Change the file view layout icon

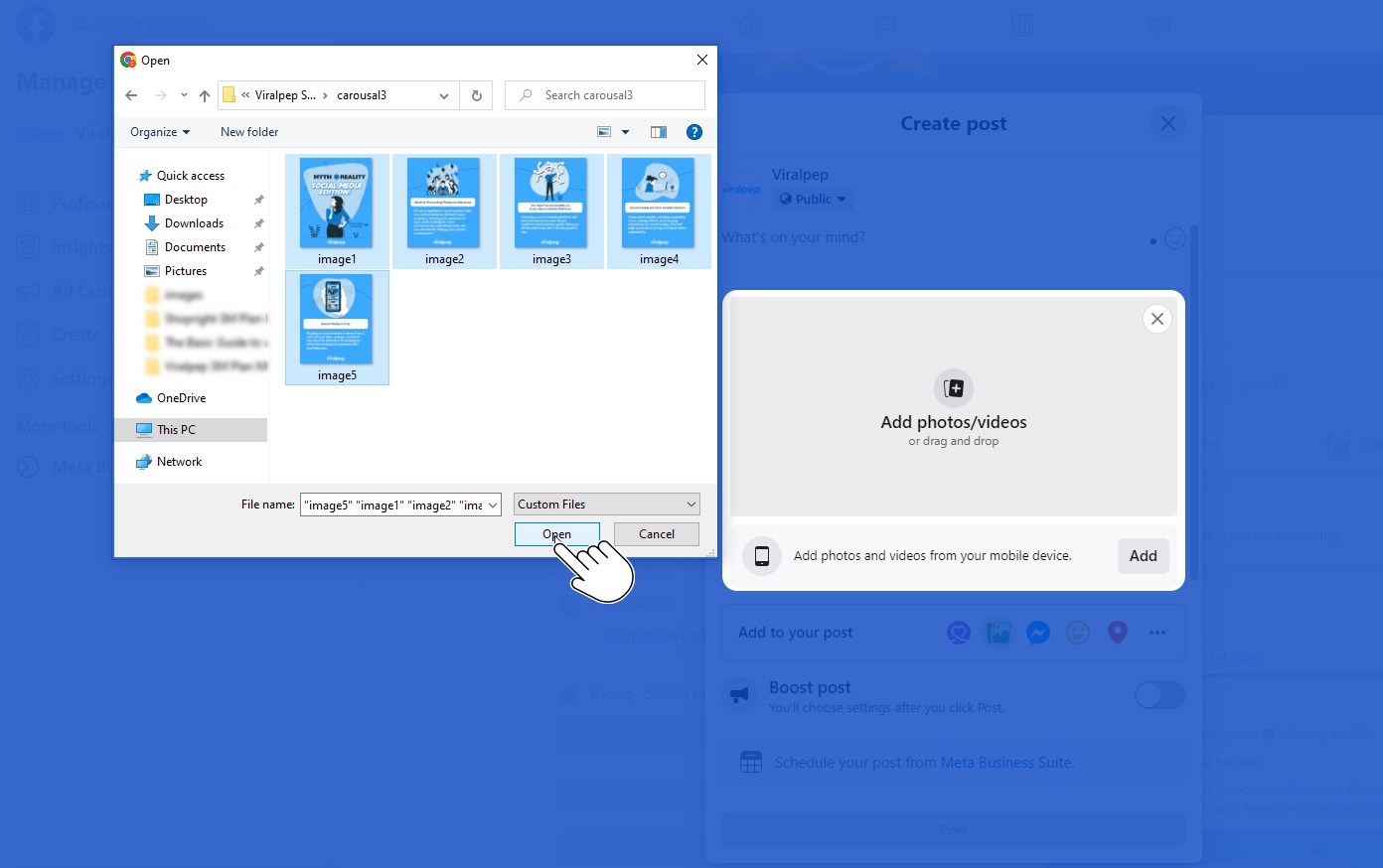coord(604,132)
